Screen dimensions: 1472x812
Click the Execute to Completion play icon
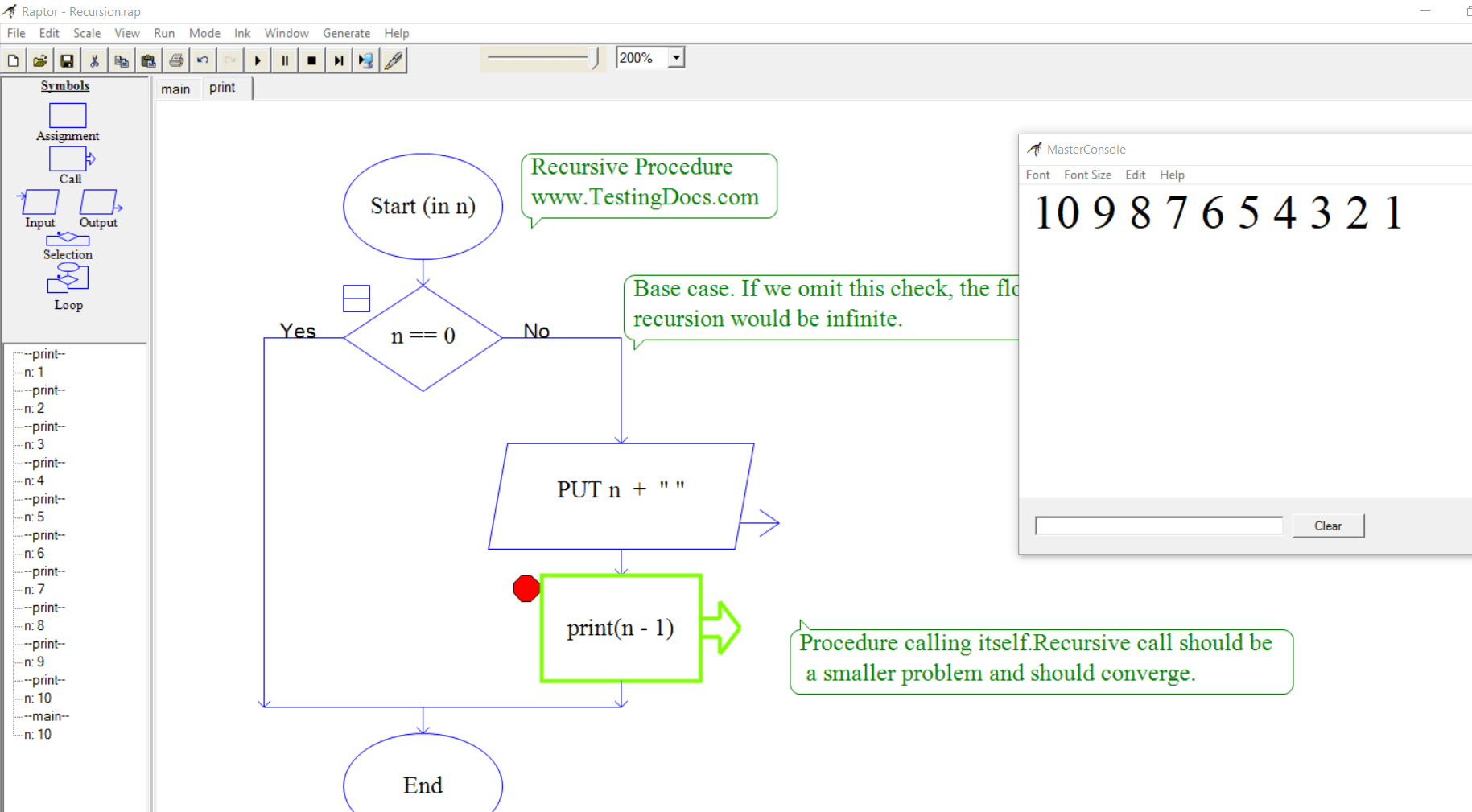click(257, 60)
